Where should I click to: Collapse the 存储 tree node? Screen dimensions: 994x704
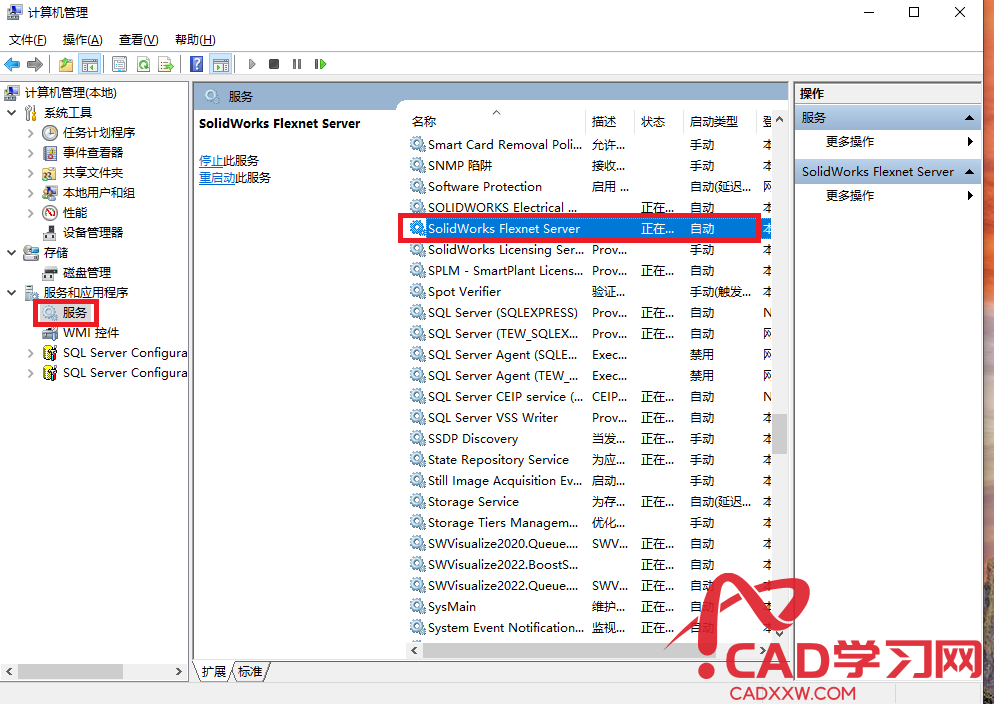coord(11,253)
